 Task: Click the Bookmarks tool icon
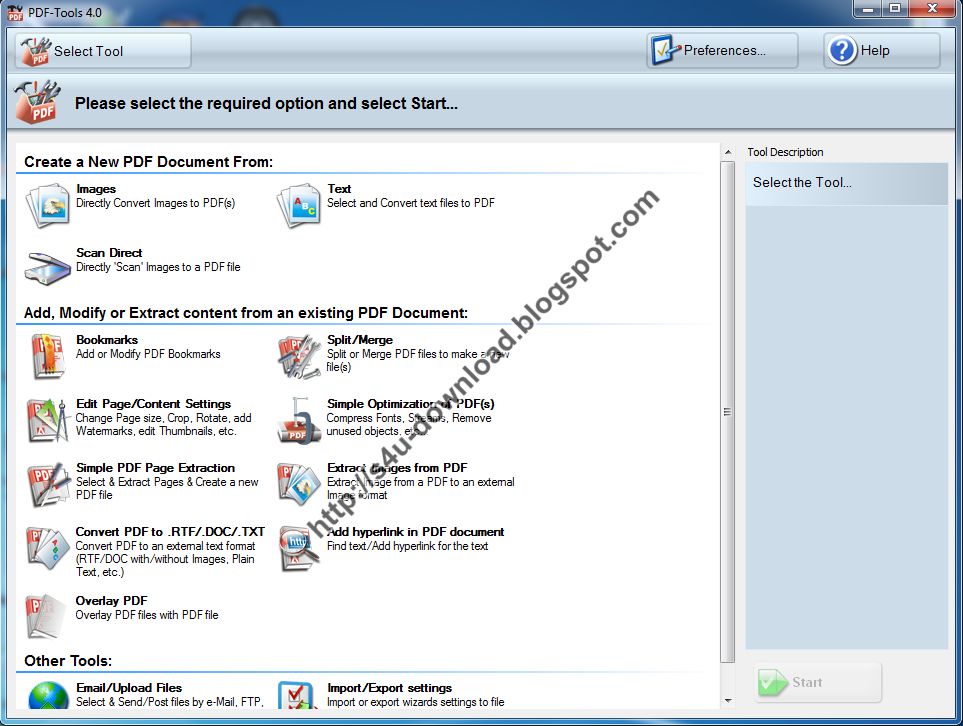47,356
